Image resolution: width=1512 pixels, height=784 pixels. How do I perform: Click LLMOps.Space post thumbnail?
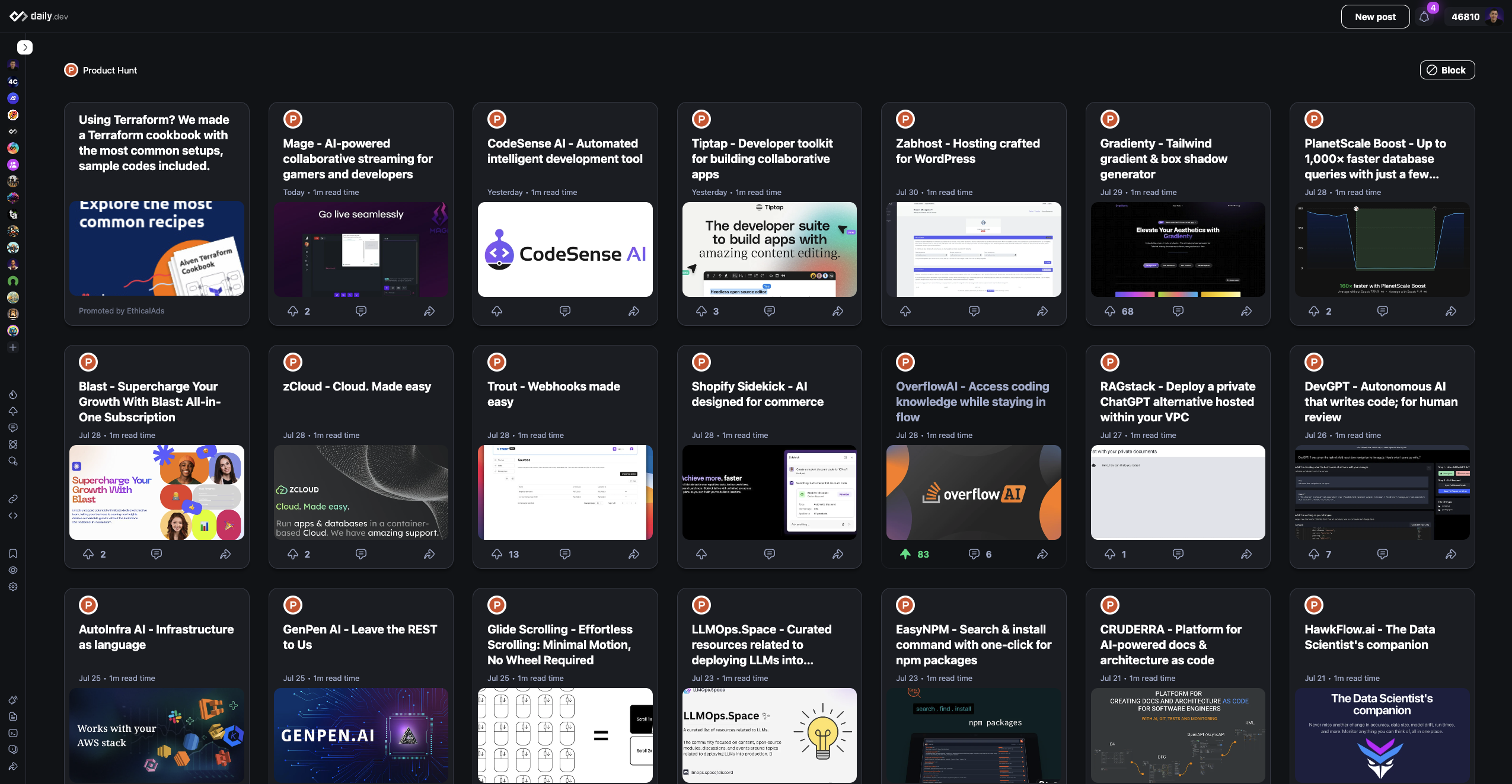coord(769,735)
